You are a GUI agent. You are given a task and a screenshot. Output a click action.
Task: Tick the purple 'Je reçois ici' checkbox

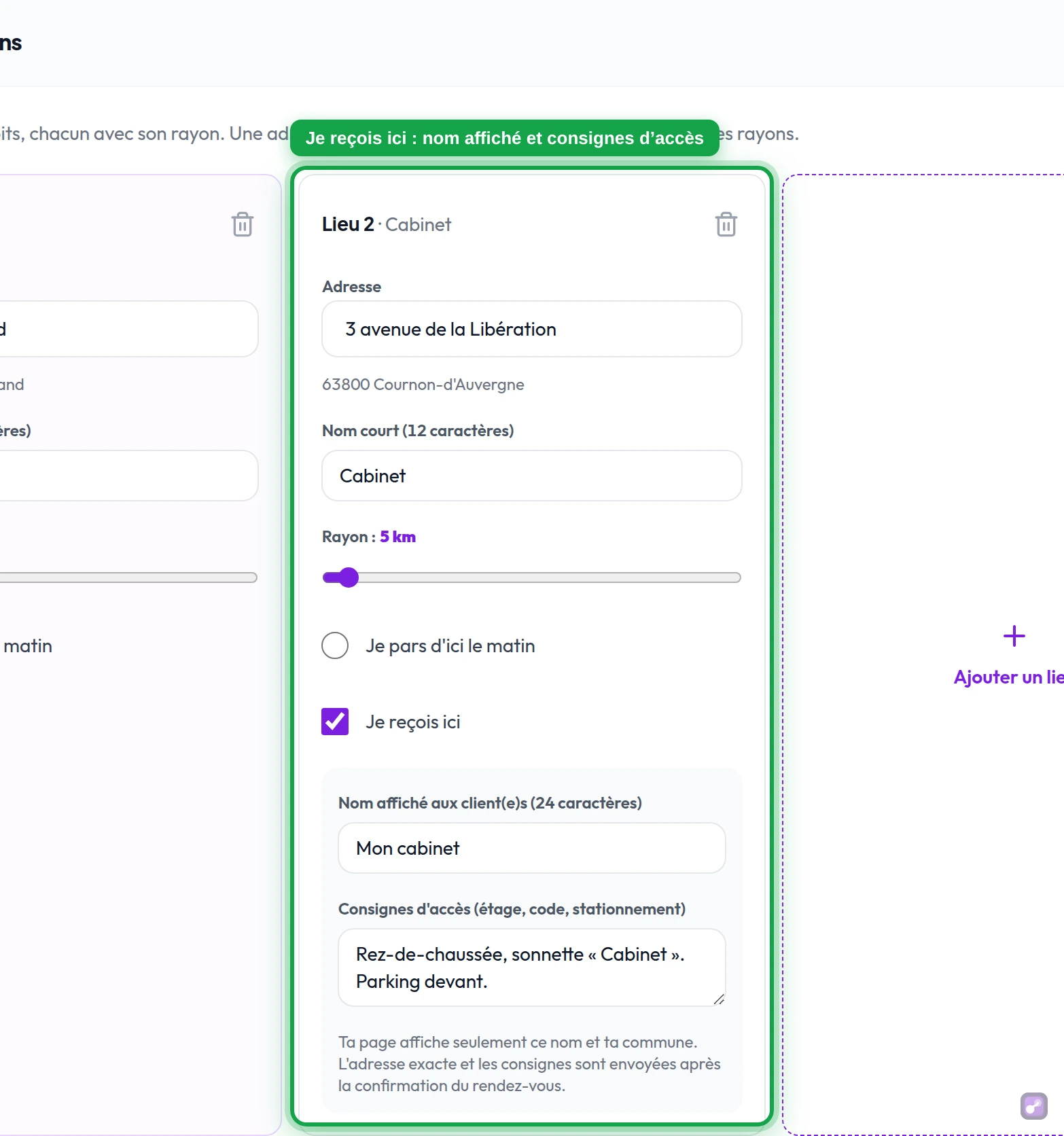335,722
